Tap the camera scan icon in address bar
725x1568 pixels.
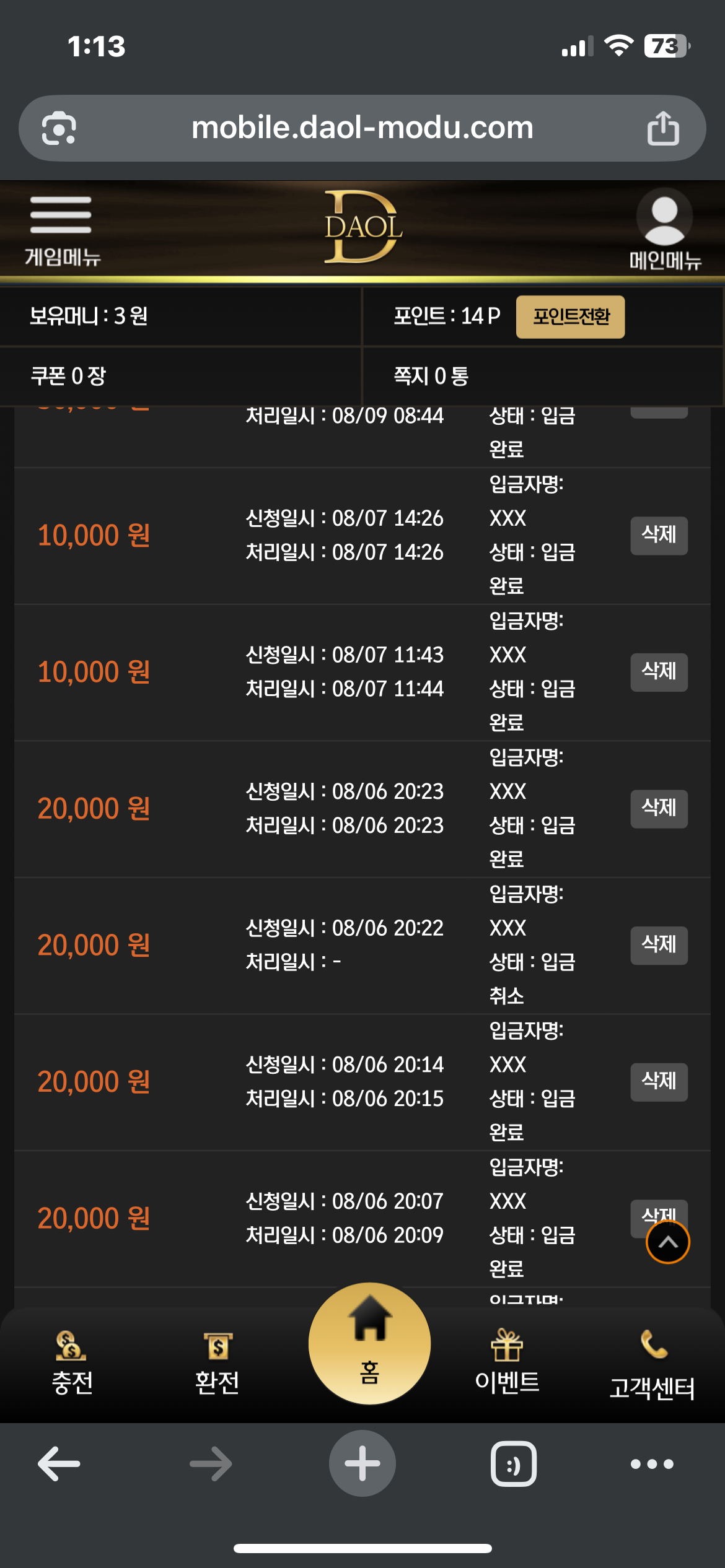pyautogui.click(x=59, y=128)
